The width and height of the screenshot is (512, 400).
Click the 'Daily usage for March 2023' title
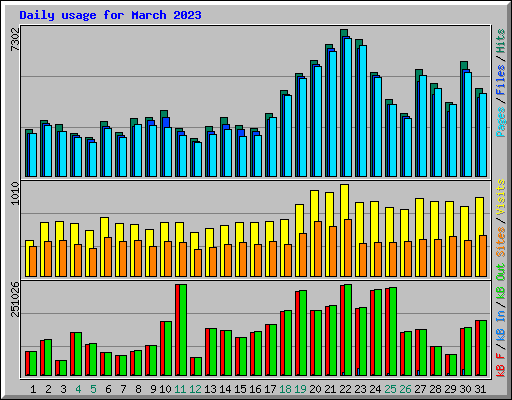pyautogui.click(x=110, y=15)
